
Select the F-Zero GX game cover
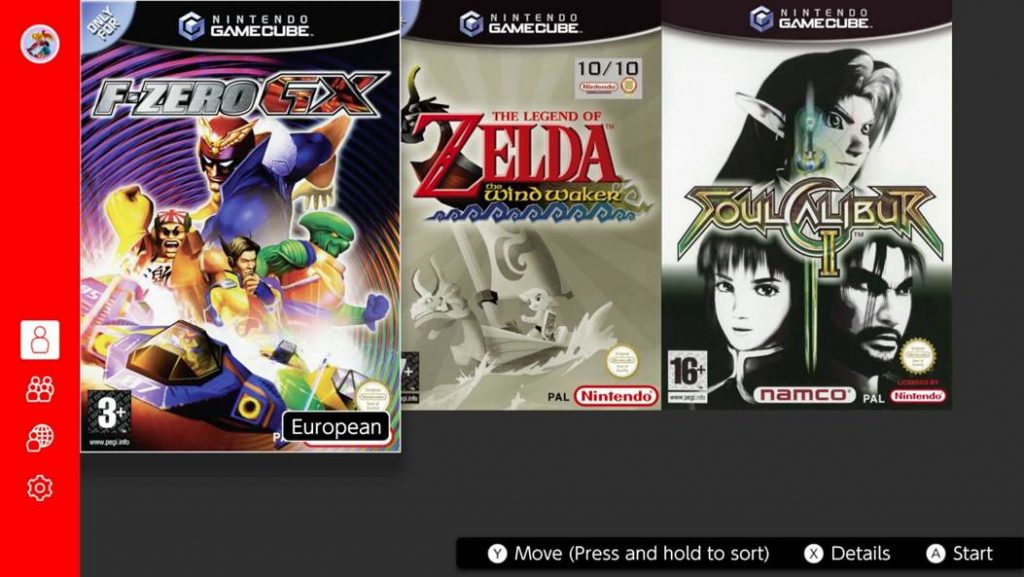point(240,226)
